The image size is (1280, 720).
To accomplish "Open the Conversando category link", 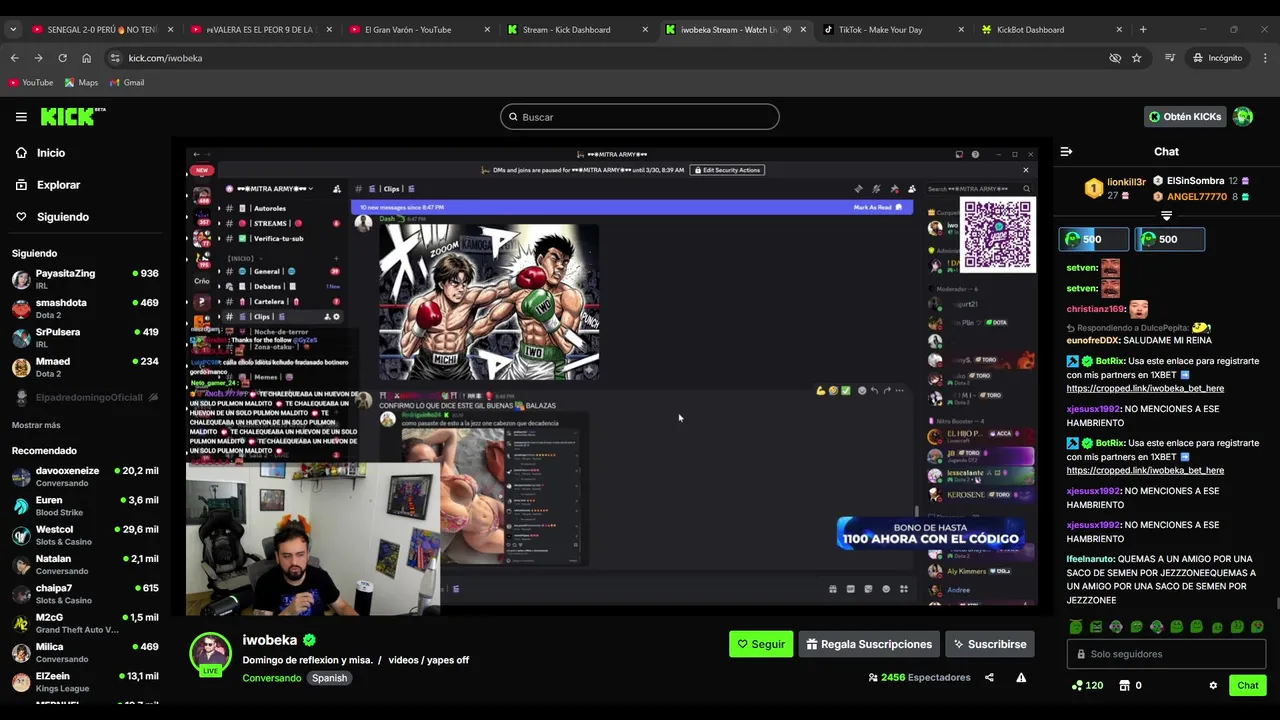I will (272, 678).
